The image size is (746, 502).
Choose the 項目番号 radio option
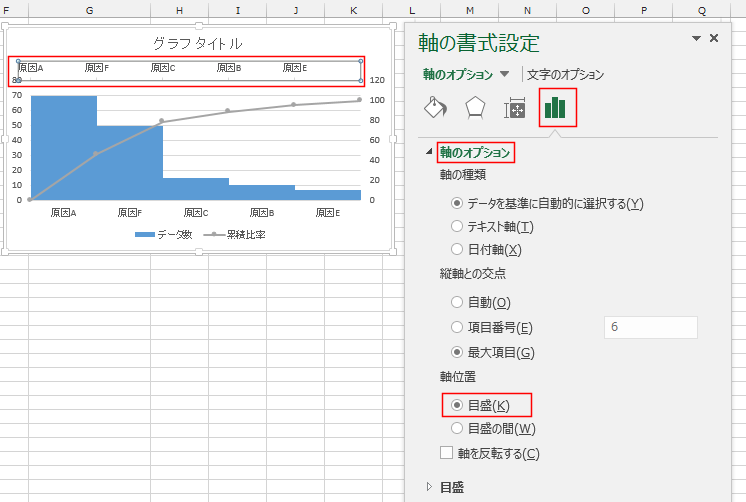(458, 327)
